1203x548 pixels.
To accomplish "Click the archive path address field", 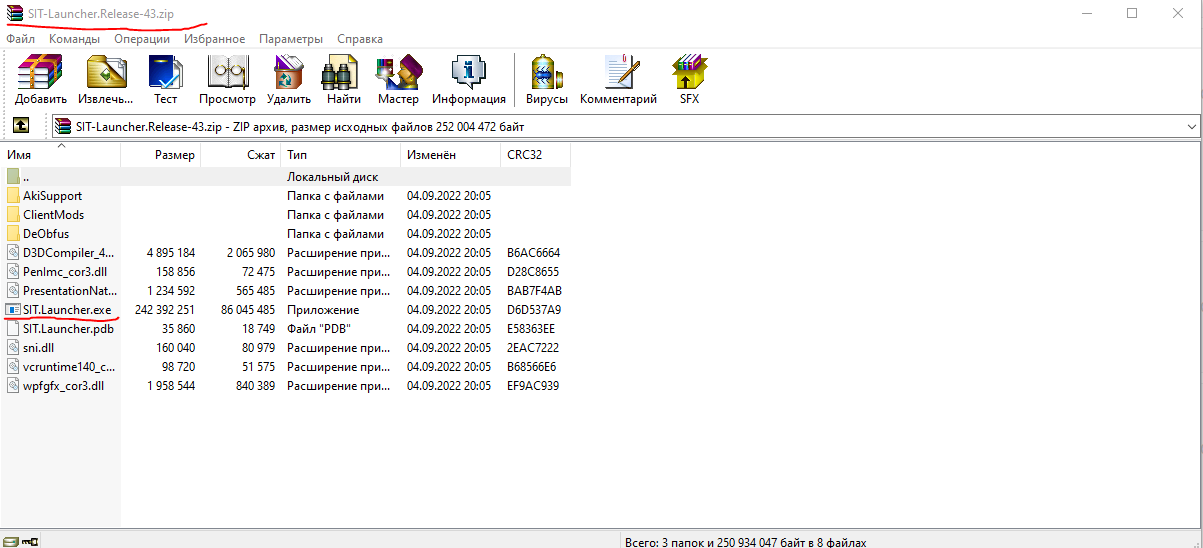I will coord(625,127).
